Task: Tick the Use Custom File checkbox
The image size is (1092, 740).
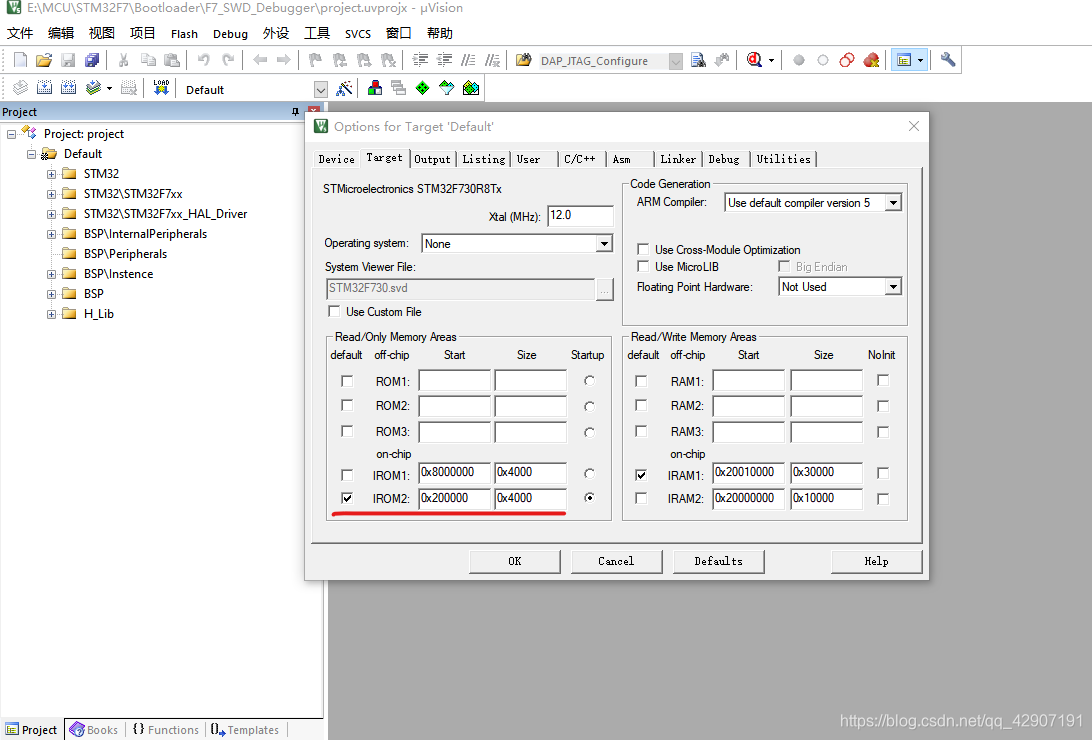Action: pyautogui.click(x=334, y=311)
